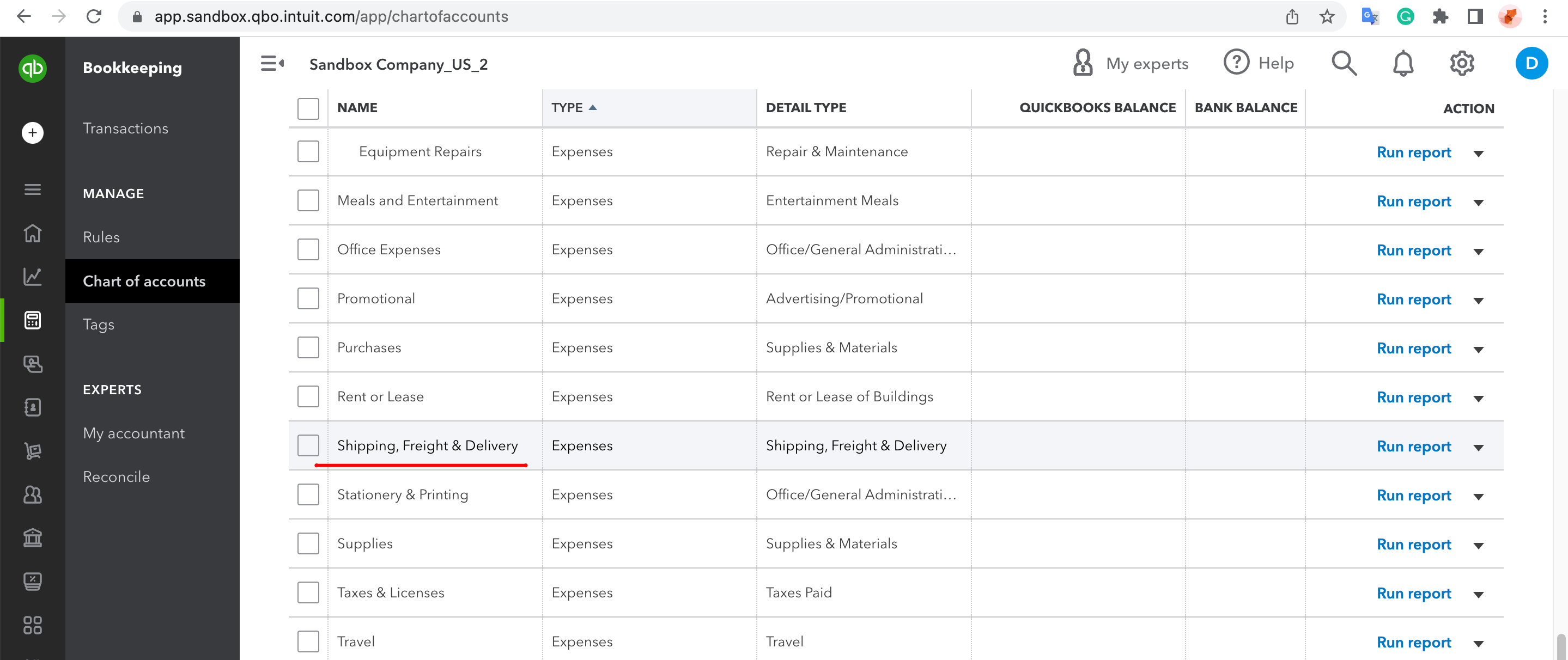This screenshot has width=1568, height=660.
Task: Open Reconcile in the sidebar menu
Action: coord(116,477)
